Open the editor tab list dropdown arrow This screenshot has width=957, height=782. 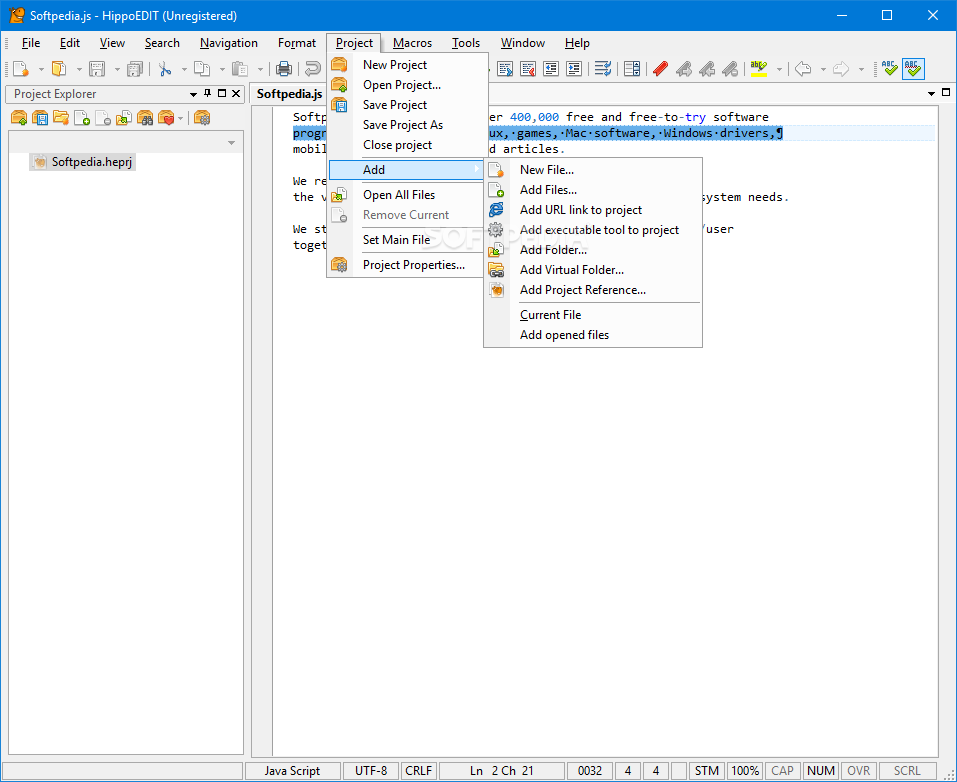coord(931,93)
